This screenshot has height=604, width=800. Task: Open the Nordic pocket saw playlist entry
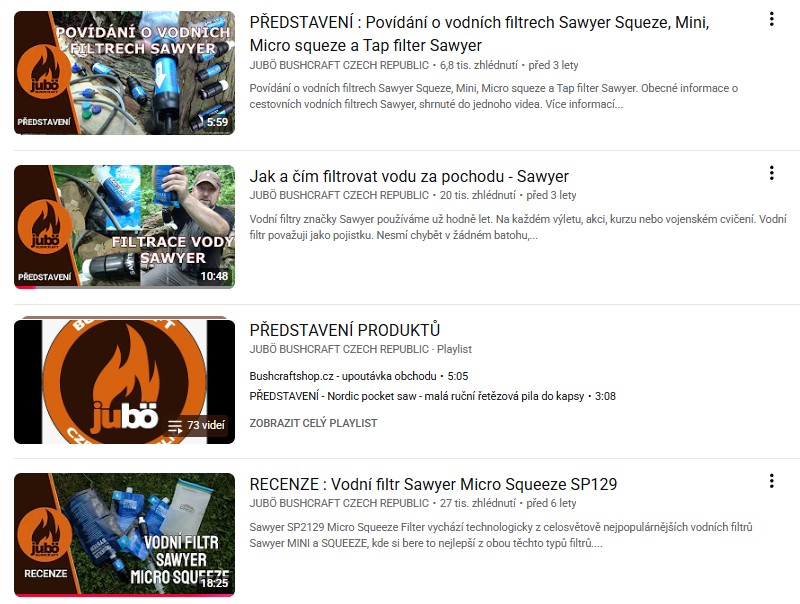coord(432,396)
